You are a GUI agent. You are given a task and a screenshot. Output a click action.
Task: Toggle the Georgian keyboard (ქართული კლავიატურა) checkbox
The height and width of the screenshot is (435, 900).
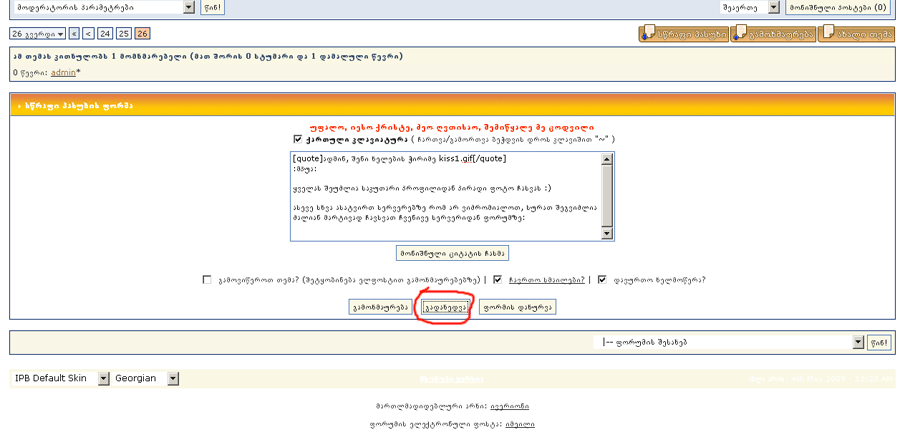tap(298, 139)
